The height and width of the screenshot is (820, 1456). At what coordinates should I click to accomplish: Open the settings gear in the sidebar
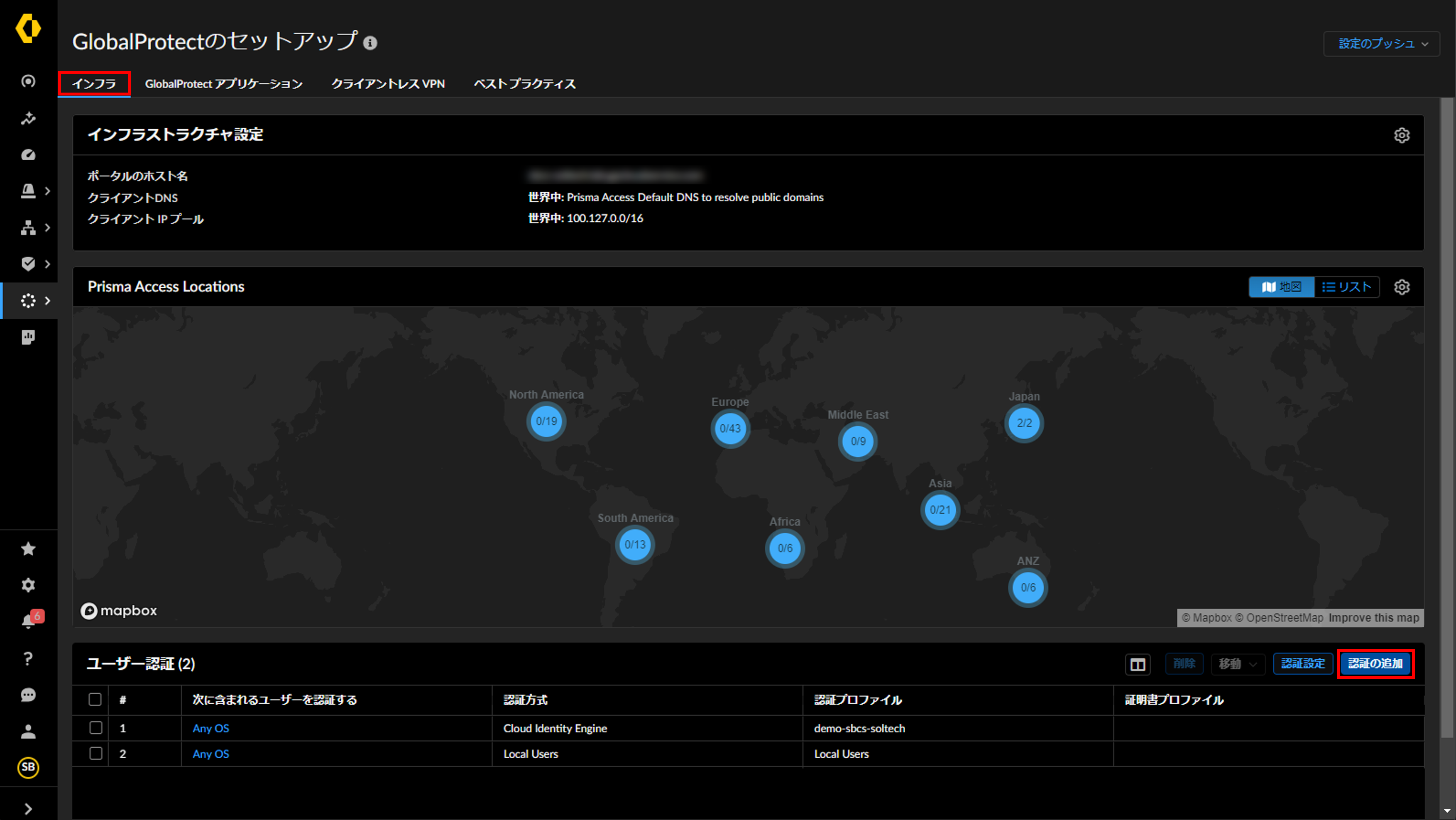[28, 585]
